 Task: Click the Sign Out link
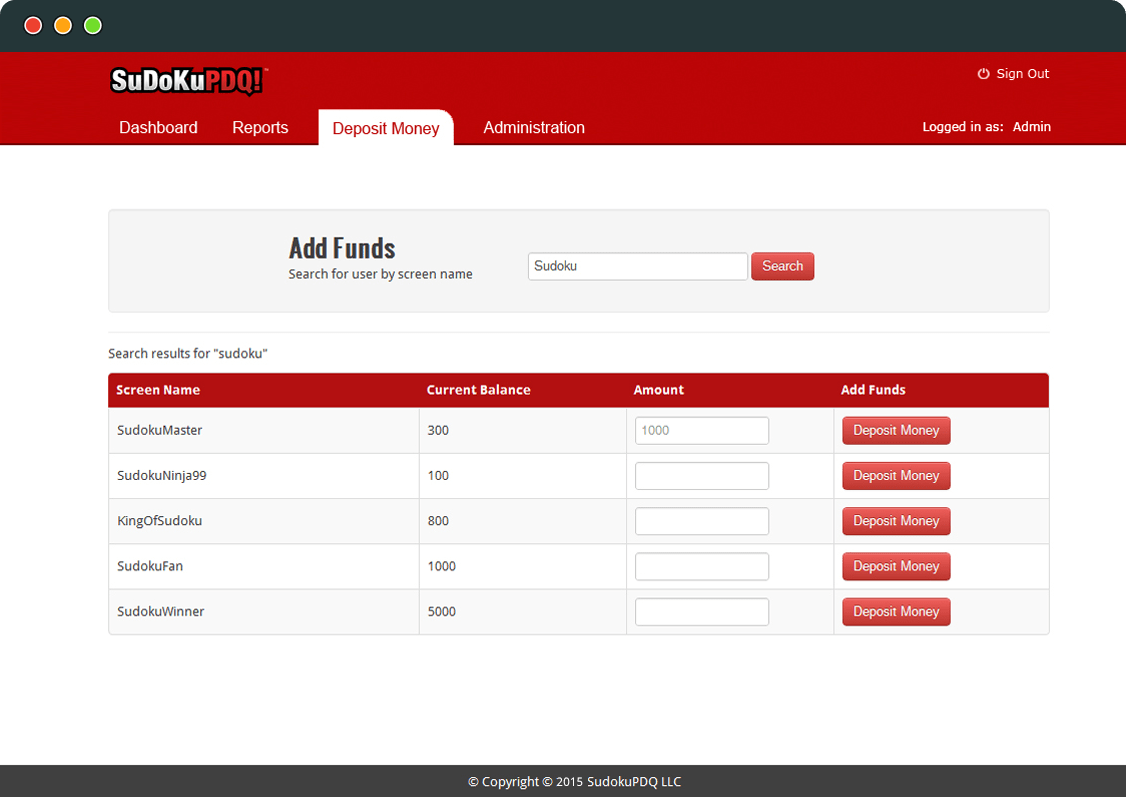pyautogui.click(x=1022, y=74)
